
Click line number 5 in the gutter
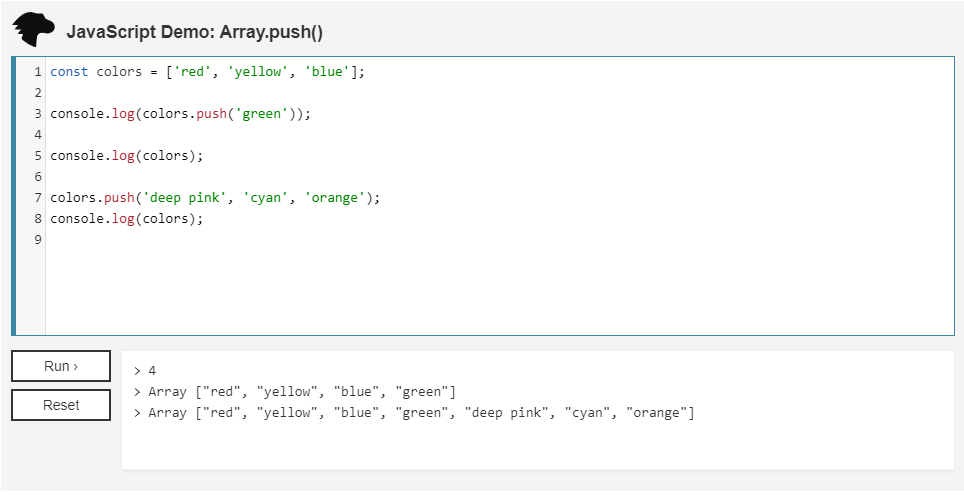click(37, 156)
